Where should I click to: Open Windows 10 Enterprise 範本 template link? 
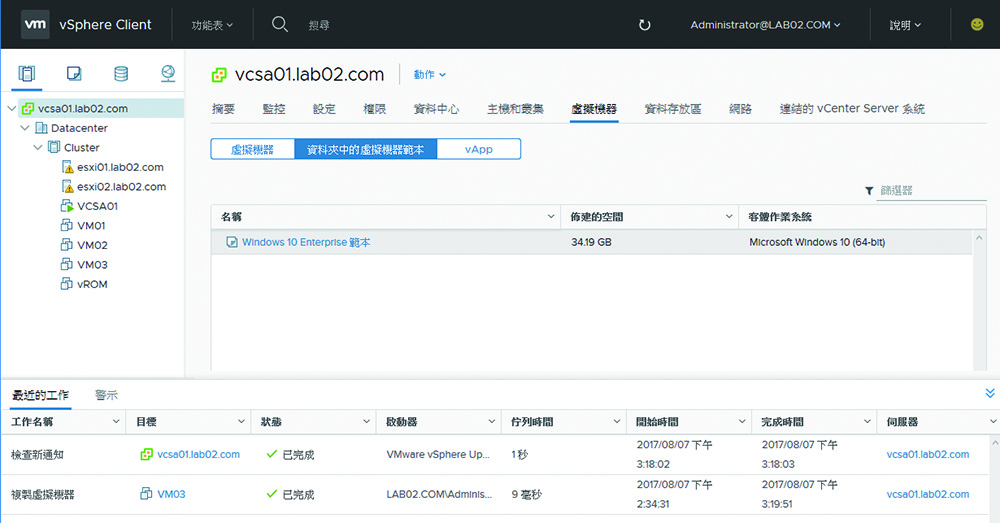306,242
